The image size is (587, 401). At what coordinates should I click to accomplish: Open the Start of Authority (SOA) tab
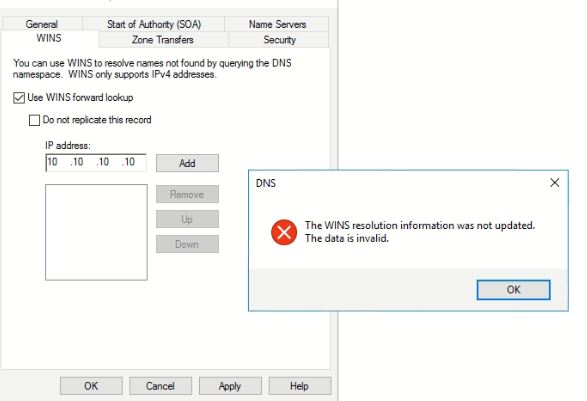[154, 24]
